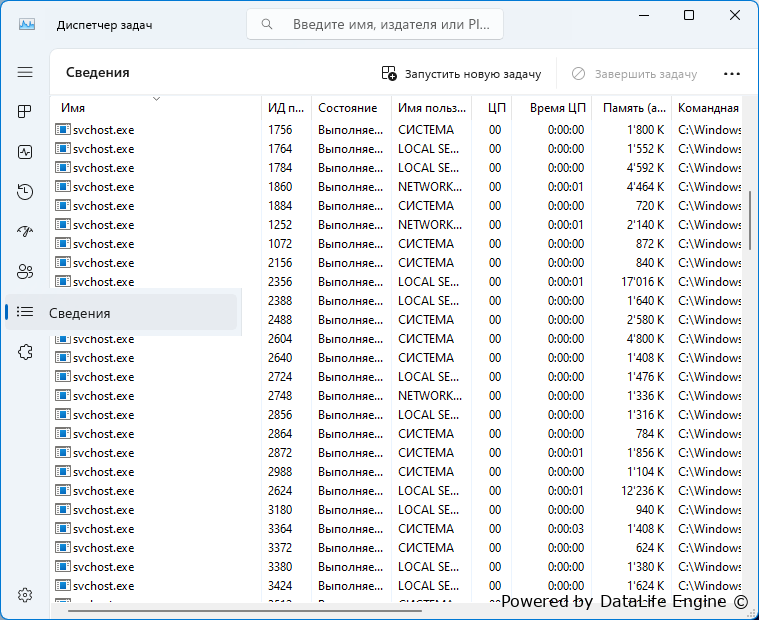Sort by the Командная column header

[707, 108]
